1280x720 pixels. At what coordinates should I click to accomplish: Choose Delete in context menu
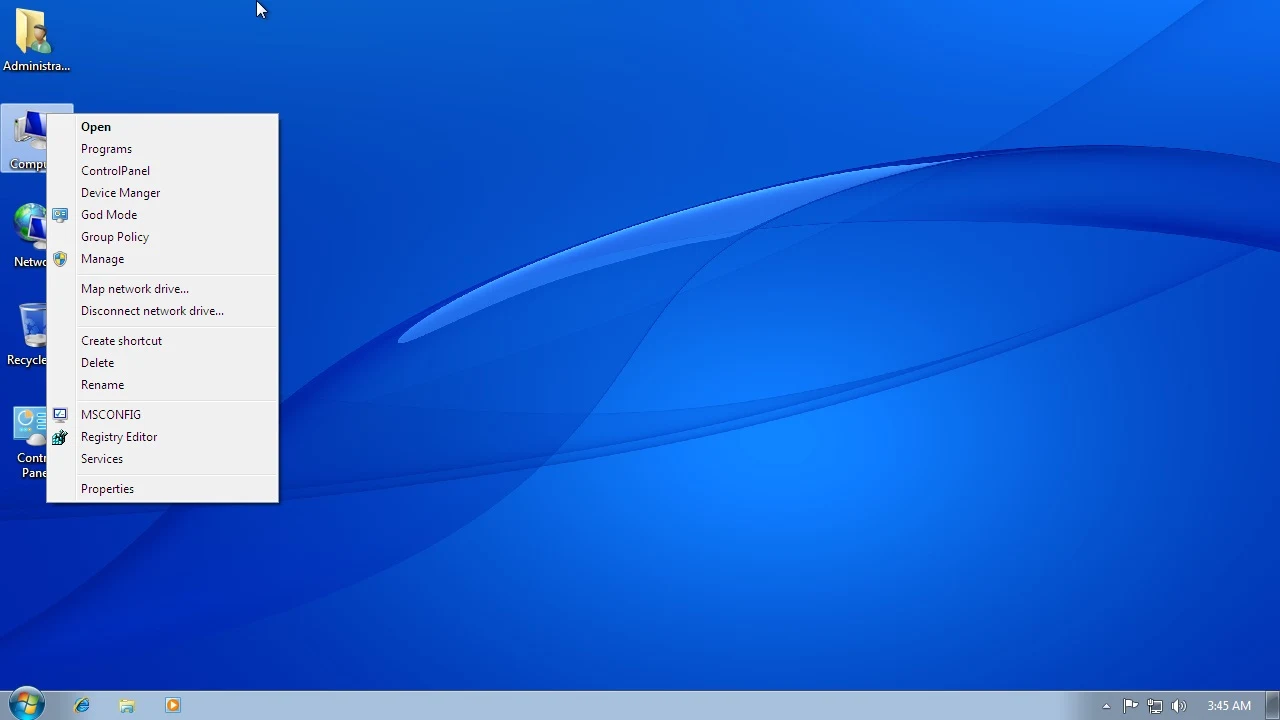[163, 363]
